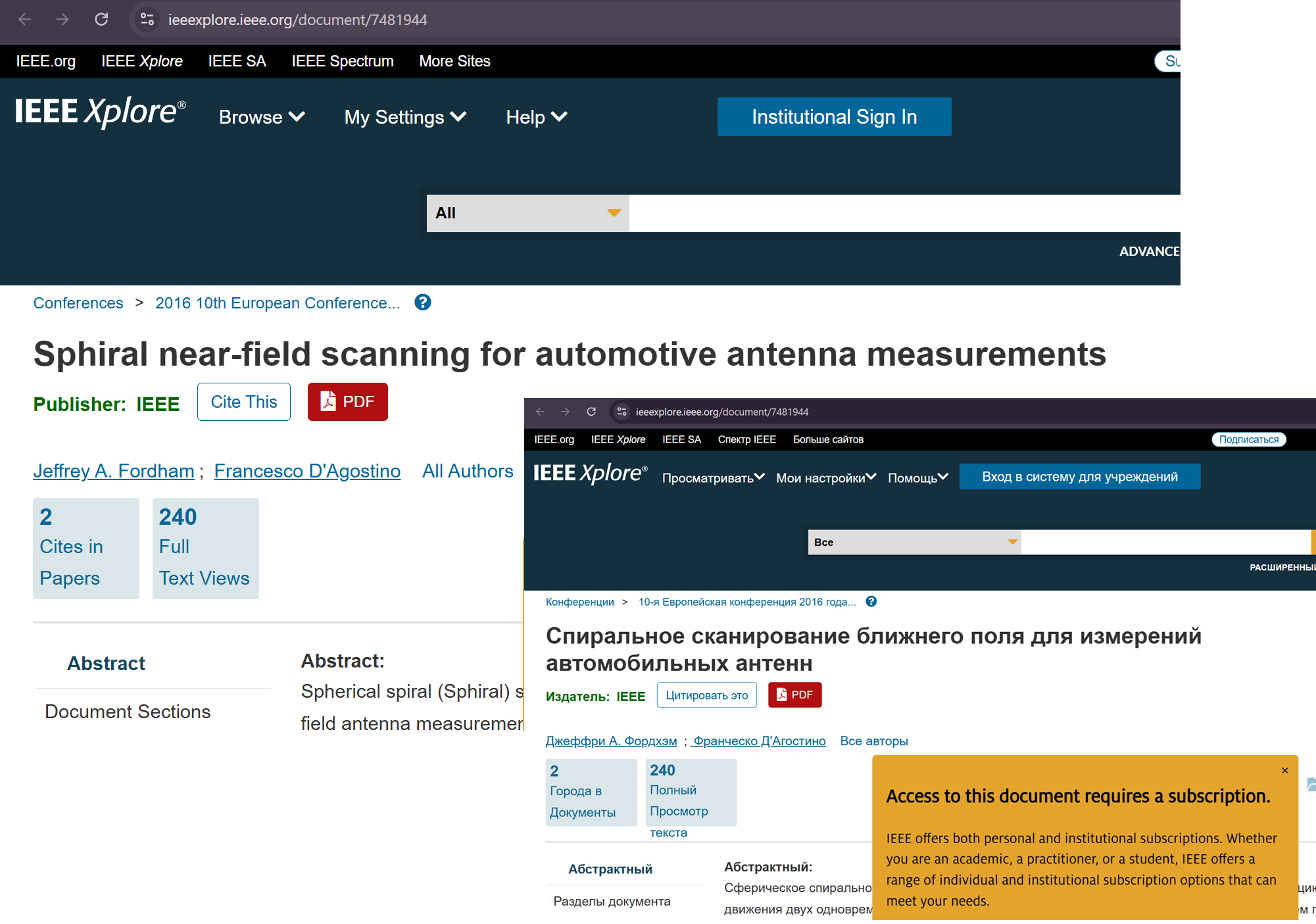1316x924 pixels.
Task: Click the Cite This button
Action: coord(244,402)
